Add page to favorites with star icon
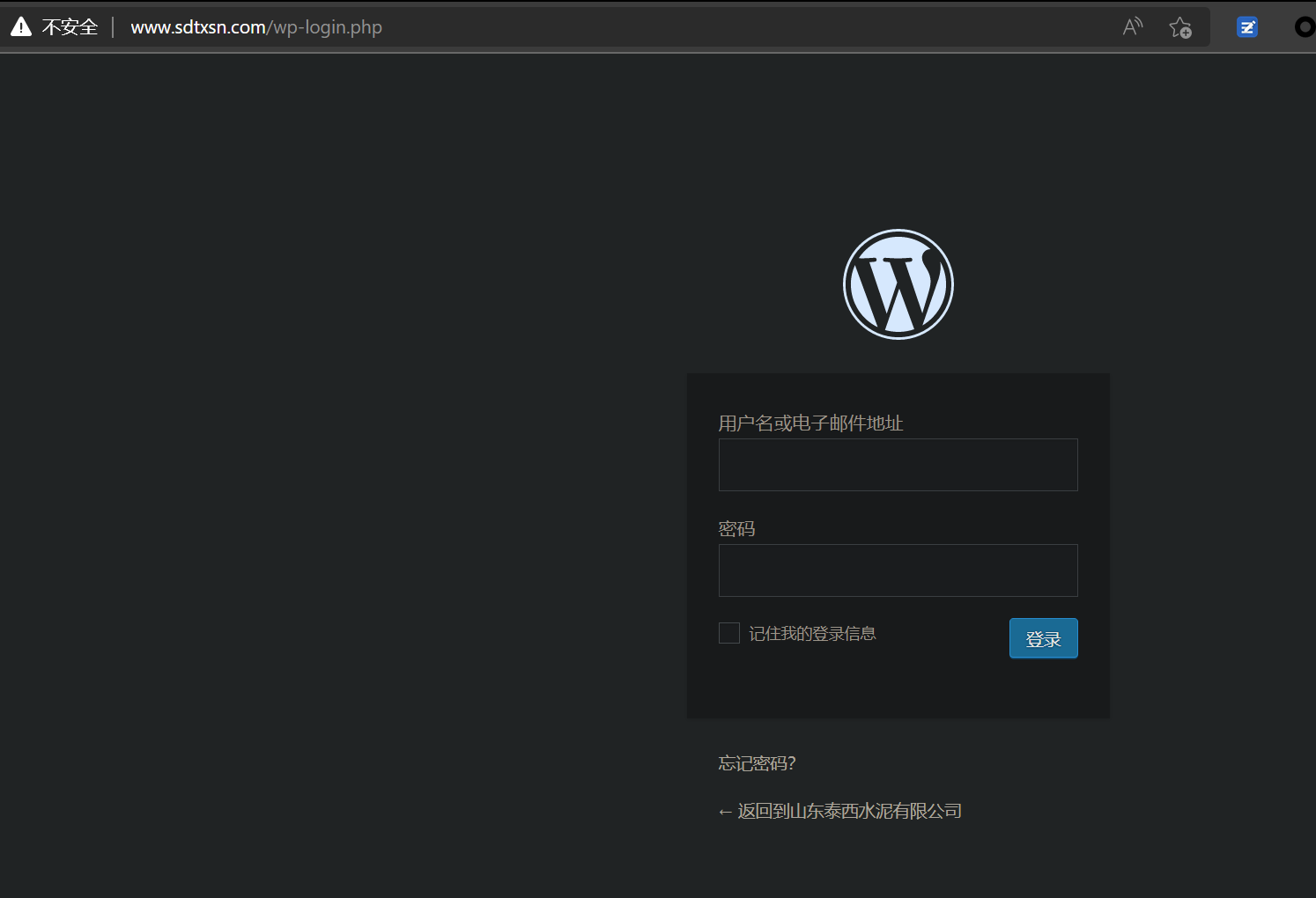1316x898 pixels. 1180,27
